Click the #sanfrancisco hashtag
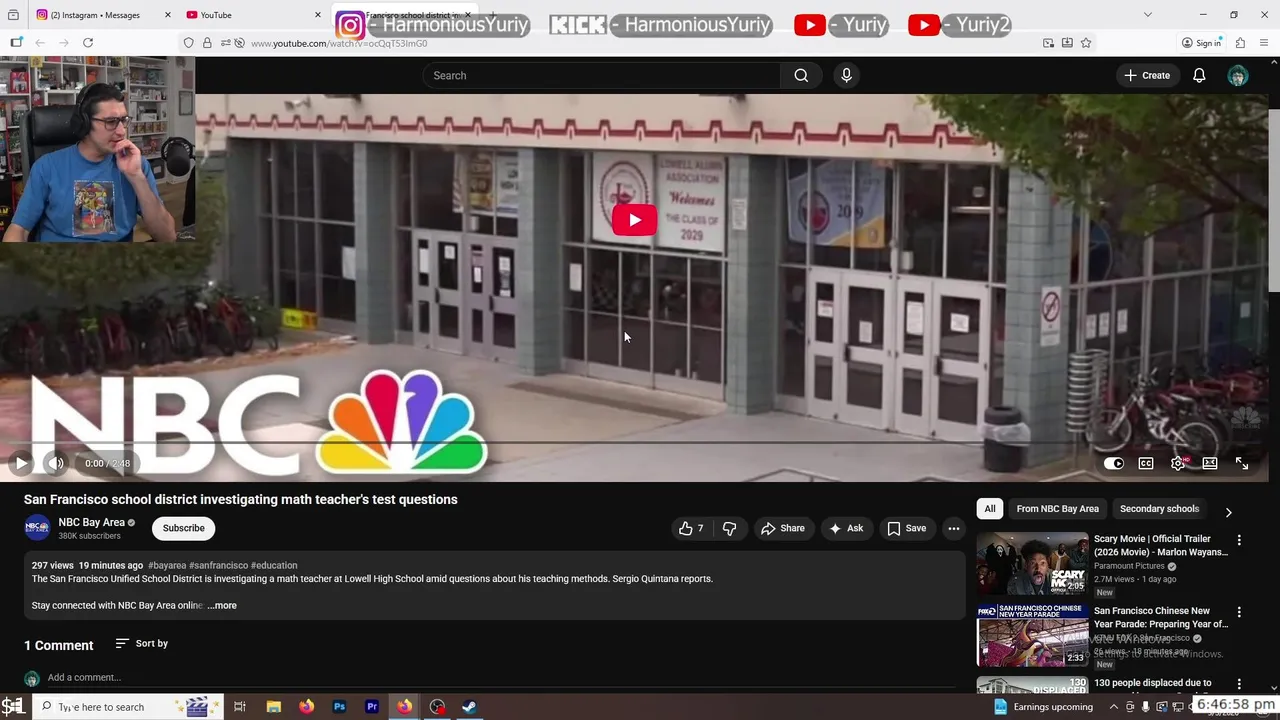This screenshot has width=1280, height=720. (218, 565)
